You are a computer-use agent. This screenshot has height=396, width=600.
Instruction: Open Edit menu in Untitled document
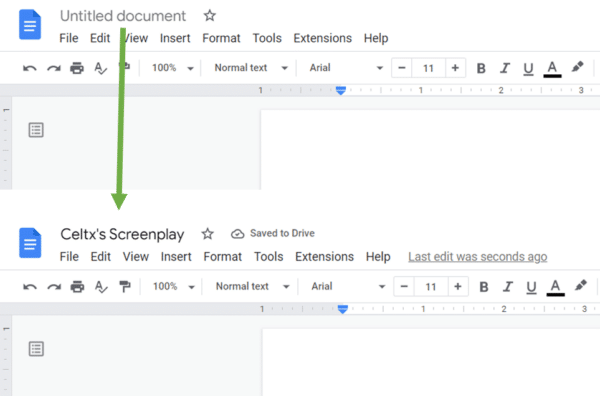[x=100, y=38]
